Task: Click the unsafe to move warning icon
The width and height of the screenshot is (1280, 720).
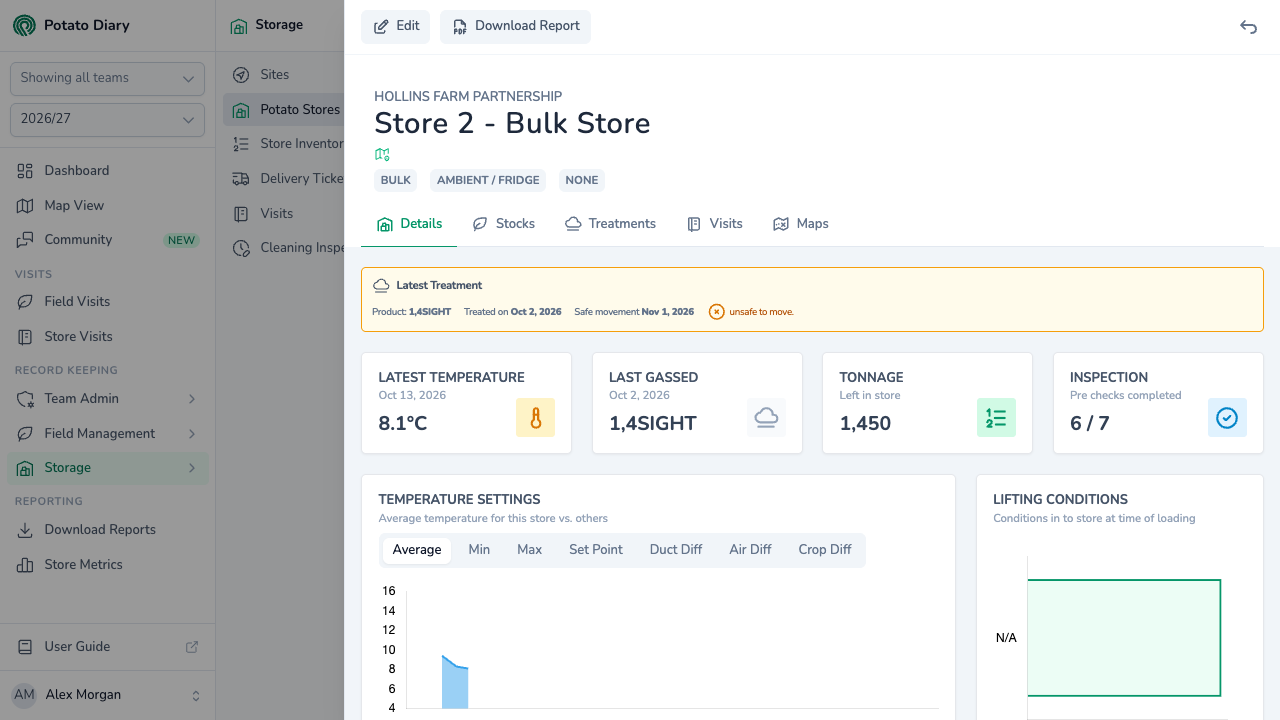Action: (717, 312)
